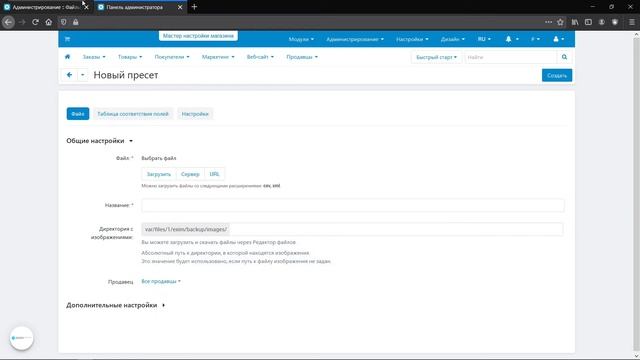Click the round chat widget icon

tap(22, 338)
